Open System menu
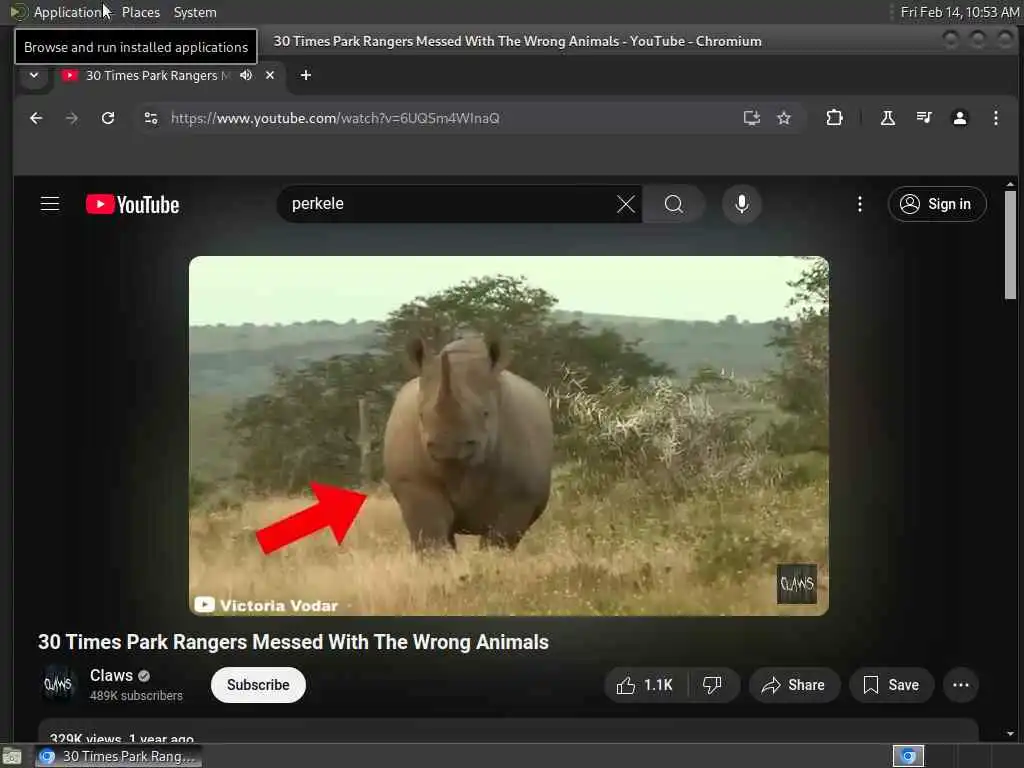The height and width of the screenshot is (768, 1024). click(195, 12)
